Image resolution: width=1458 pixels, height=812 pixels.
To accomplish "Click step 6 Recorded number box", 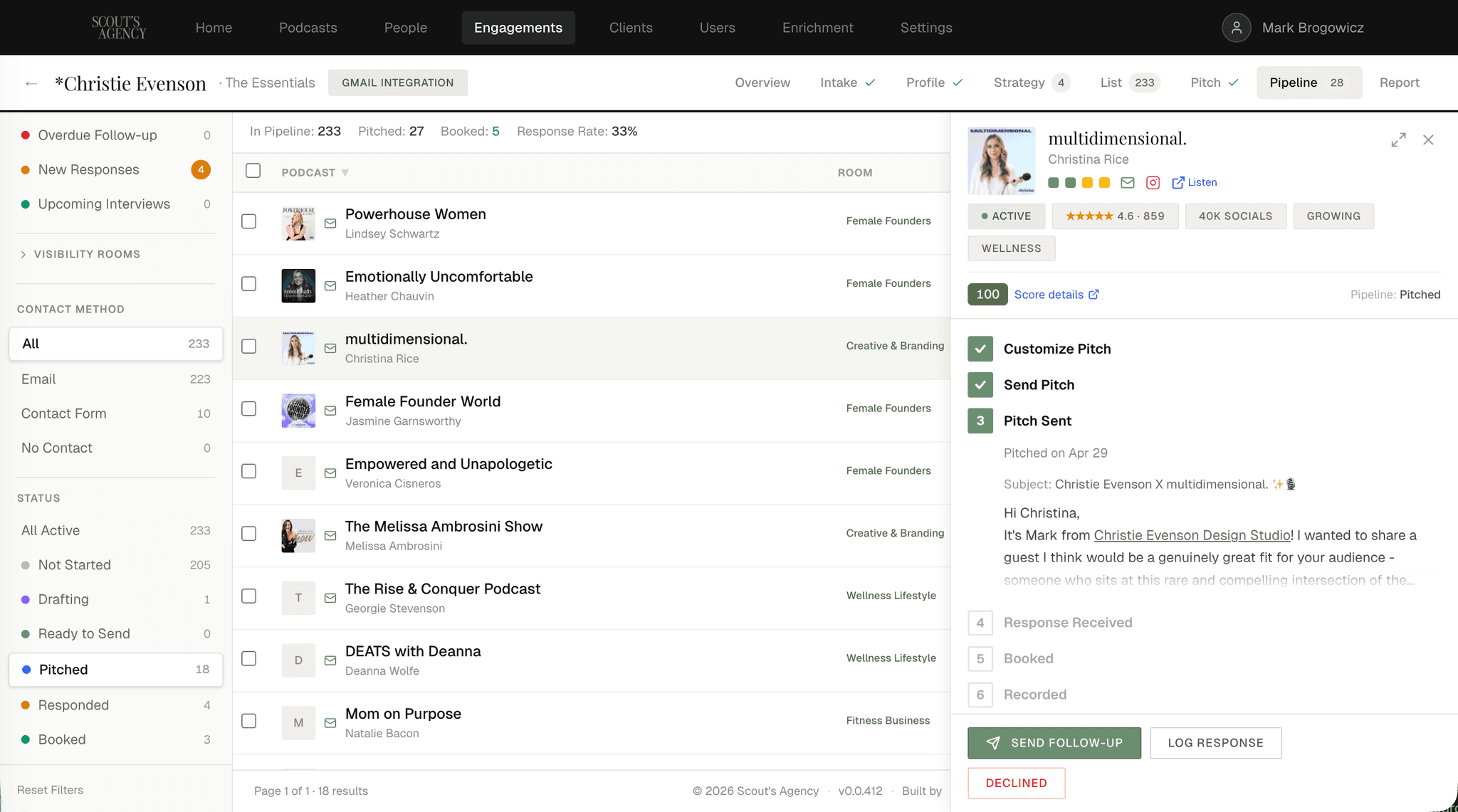I will (980, 695).
